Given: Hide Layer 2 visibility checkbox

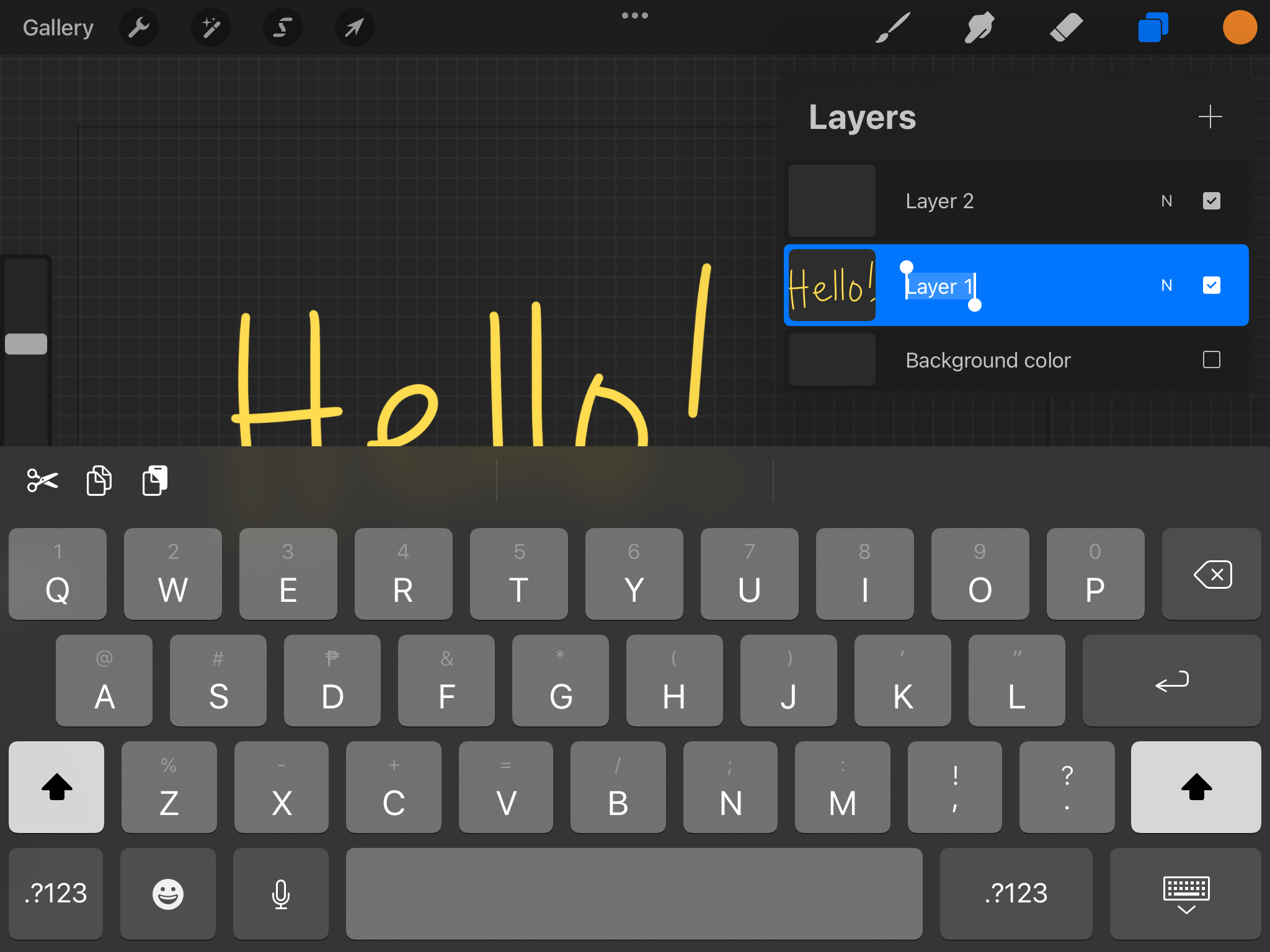Looking at the screenshot, I should 1211,201.
